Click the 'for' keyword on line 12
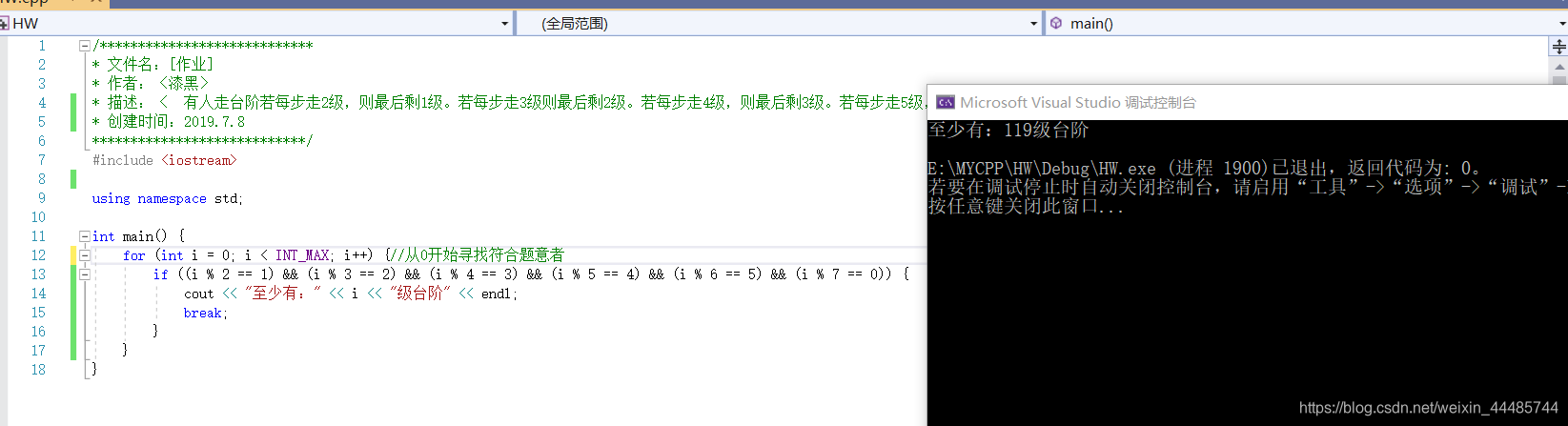Viewport: 1568px width, 426px height. click(134, 255)
